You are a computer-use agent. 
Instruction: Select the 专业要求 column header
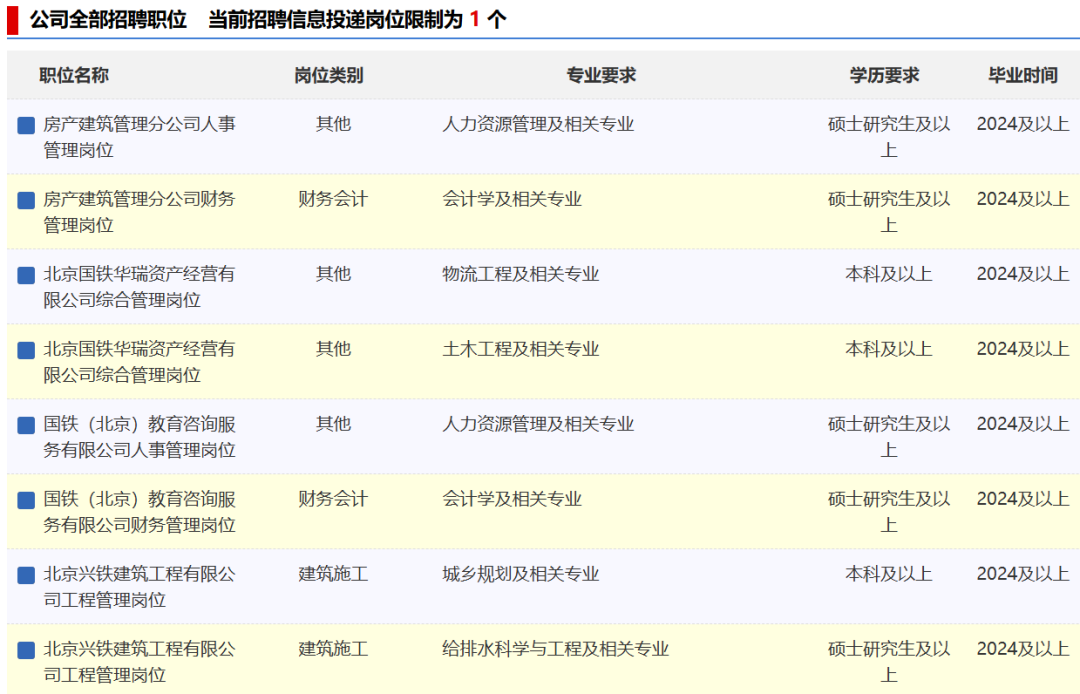pos(601,75)
